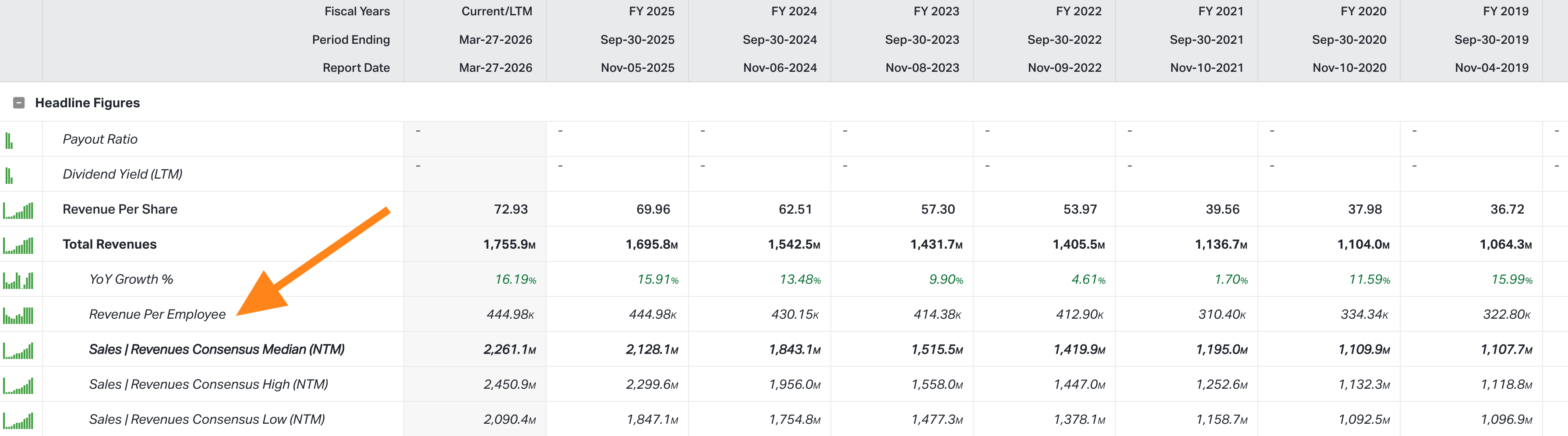Select the Total Revenues row label
This screenshot has width=1568, height=436.
pyautogui.click(x=109, y=244)
